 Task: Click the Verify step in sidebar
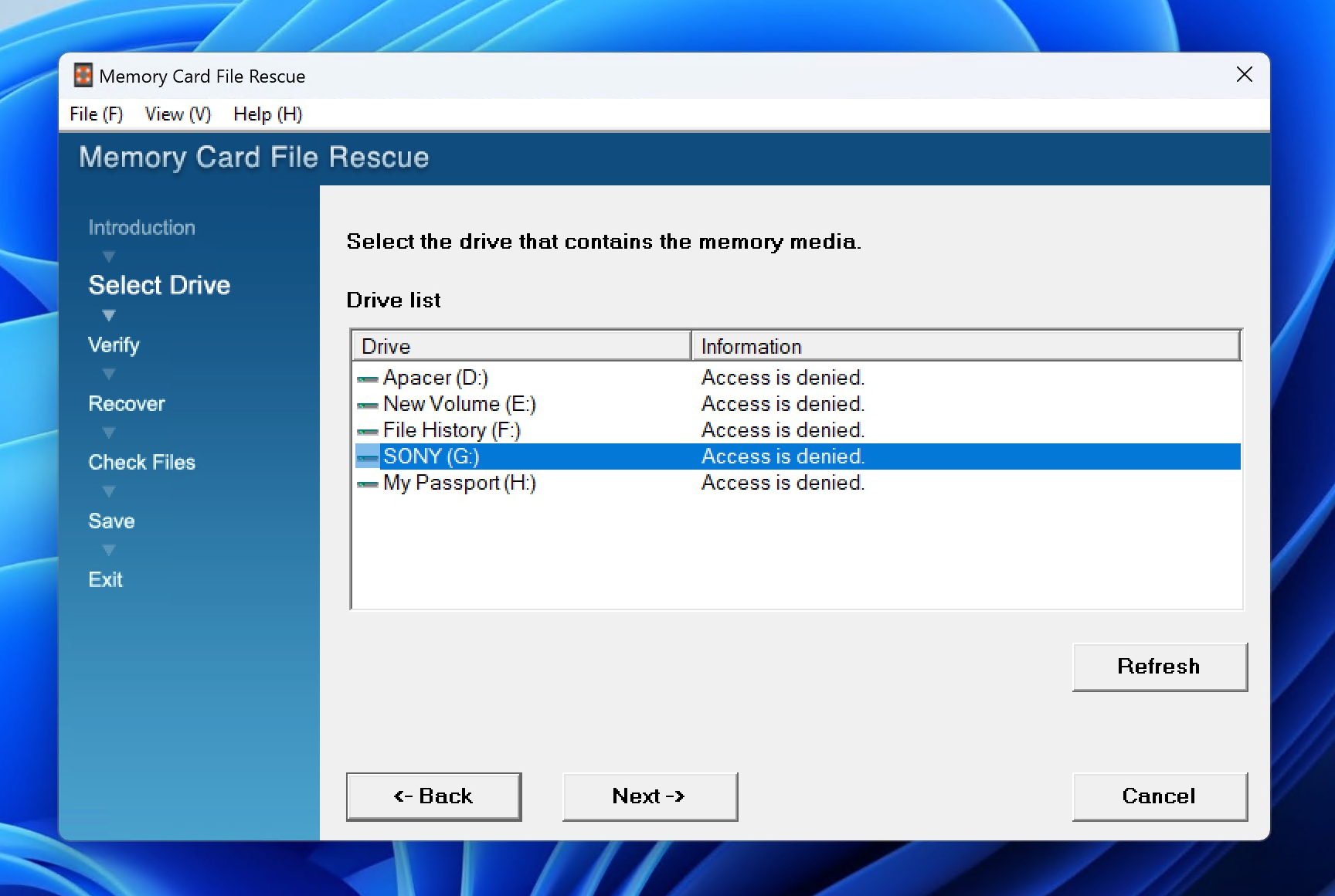(x=114, y=345)
